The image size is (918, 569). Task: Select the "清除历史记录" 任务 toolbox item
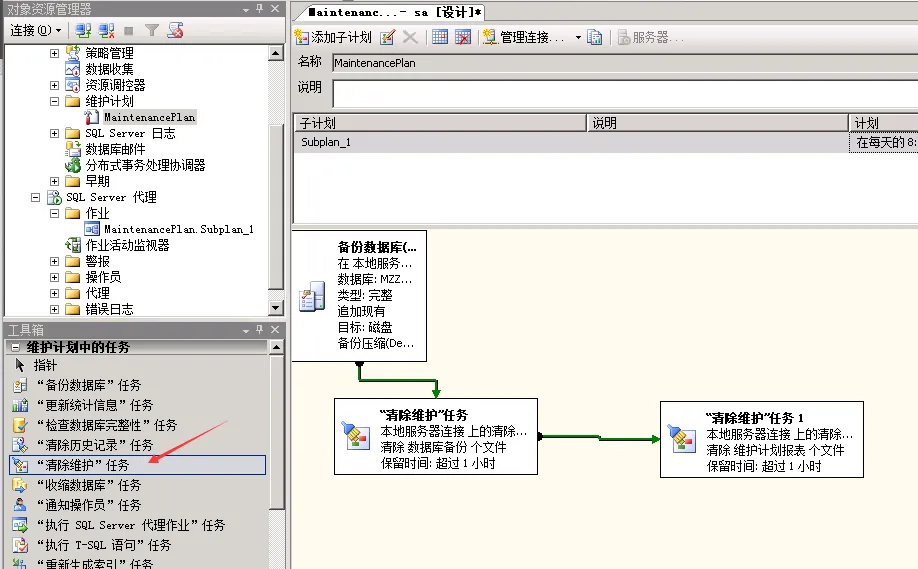[x=138, y=445]
